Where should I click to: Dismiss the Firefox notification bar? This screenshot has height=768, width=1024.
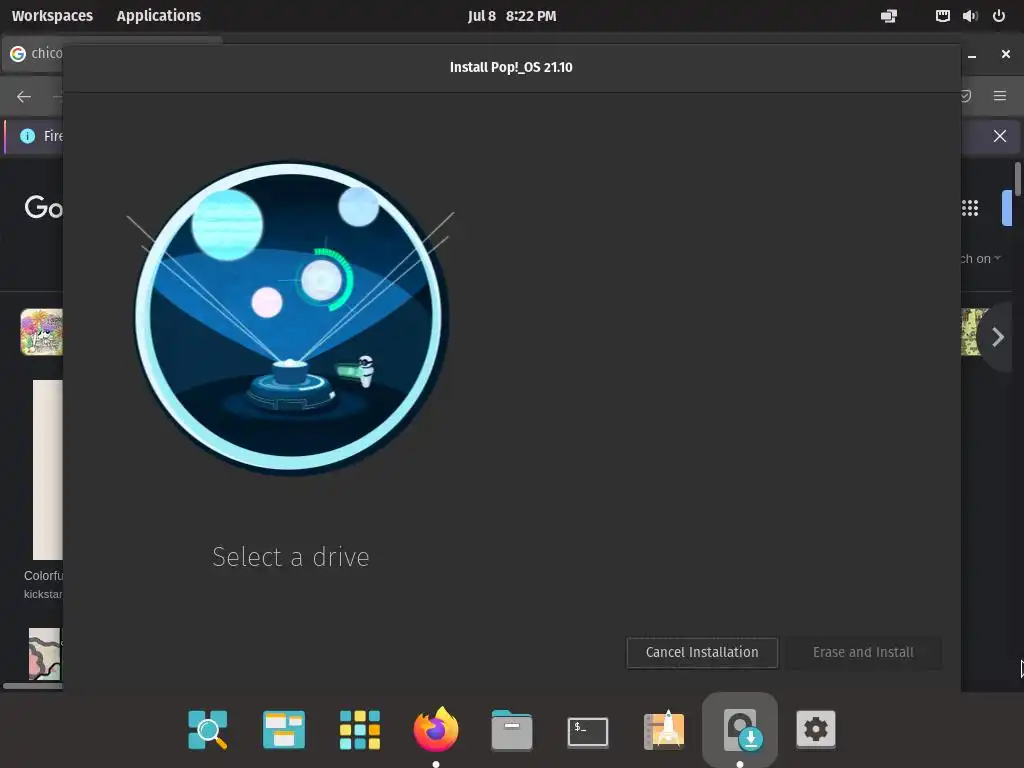click(x=1000, y=136)
